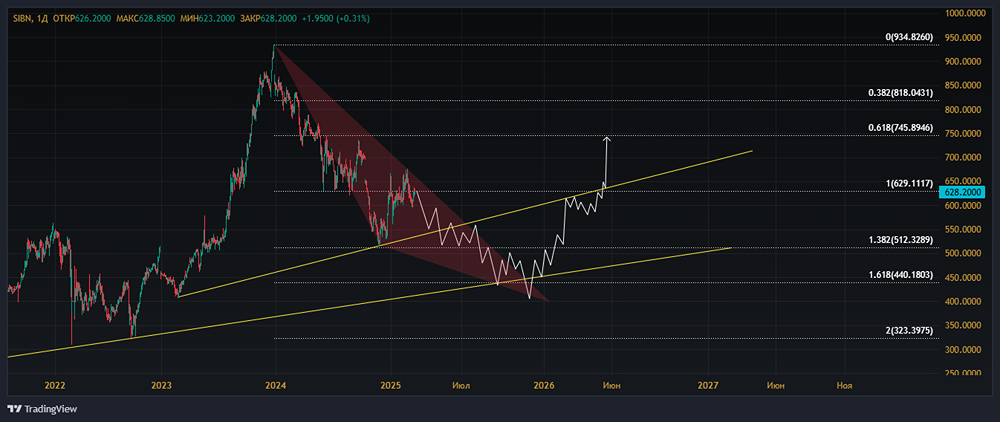Viewport: 1000px width, 422px height.
Task: Click the Июл time axis label
Action: [x=460, y=386]
